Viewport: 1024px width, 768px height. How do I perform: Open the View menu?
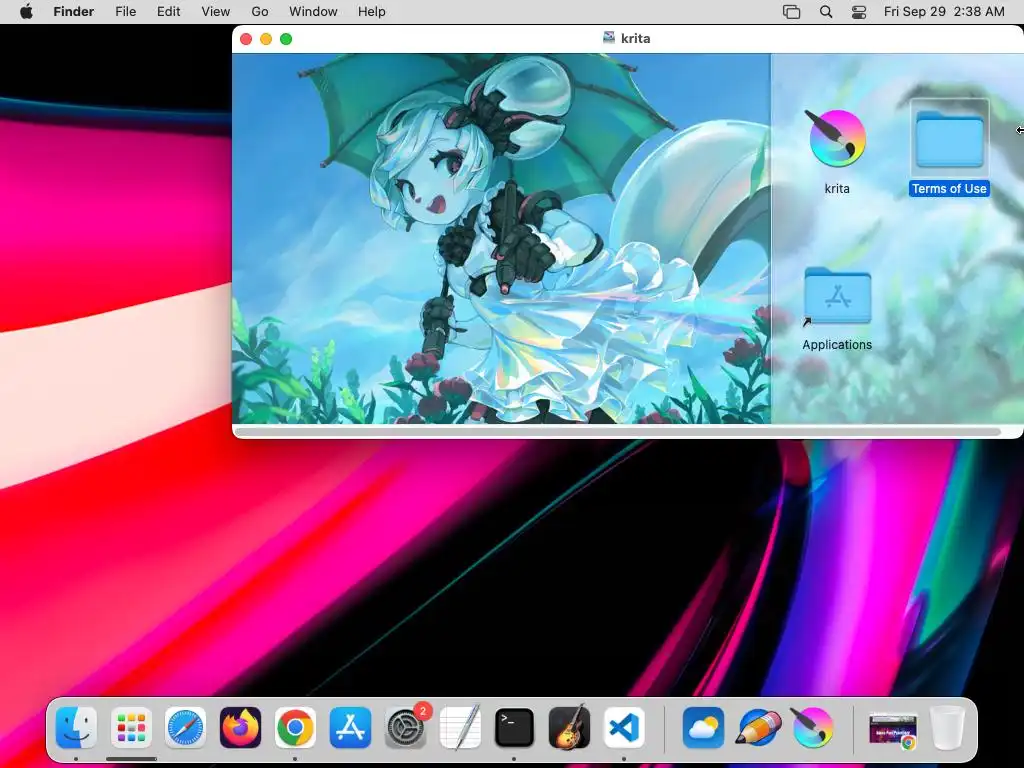pyautogui.click(x=216, y=12)
